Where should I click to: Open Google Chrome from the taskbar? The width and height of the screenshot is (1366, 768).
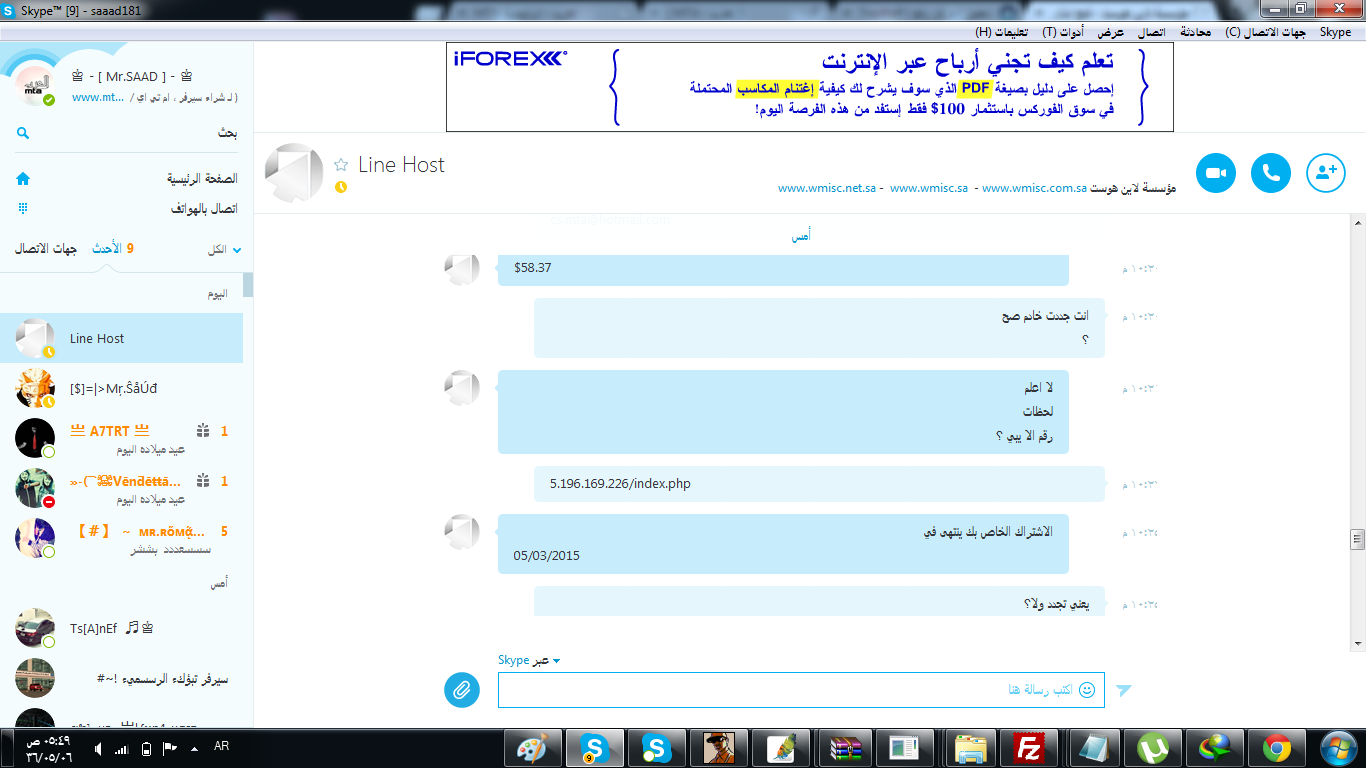click(x=1275, y=748)
